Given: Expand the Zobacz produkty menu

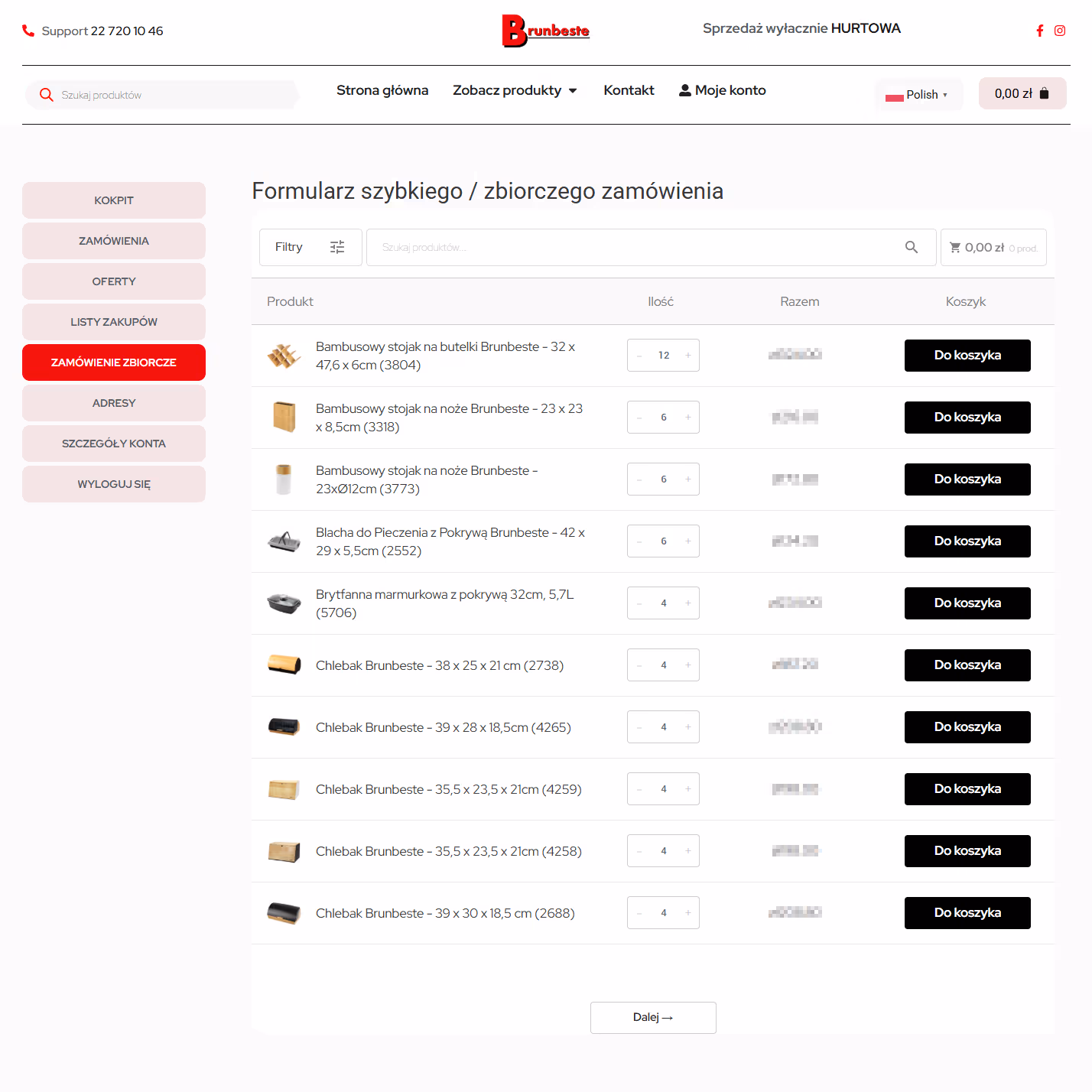Looking at the screenshot, I should click(x=515, y=90).
